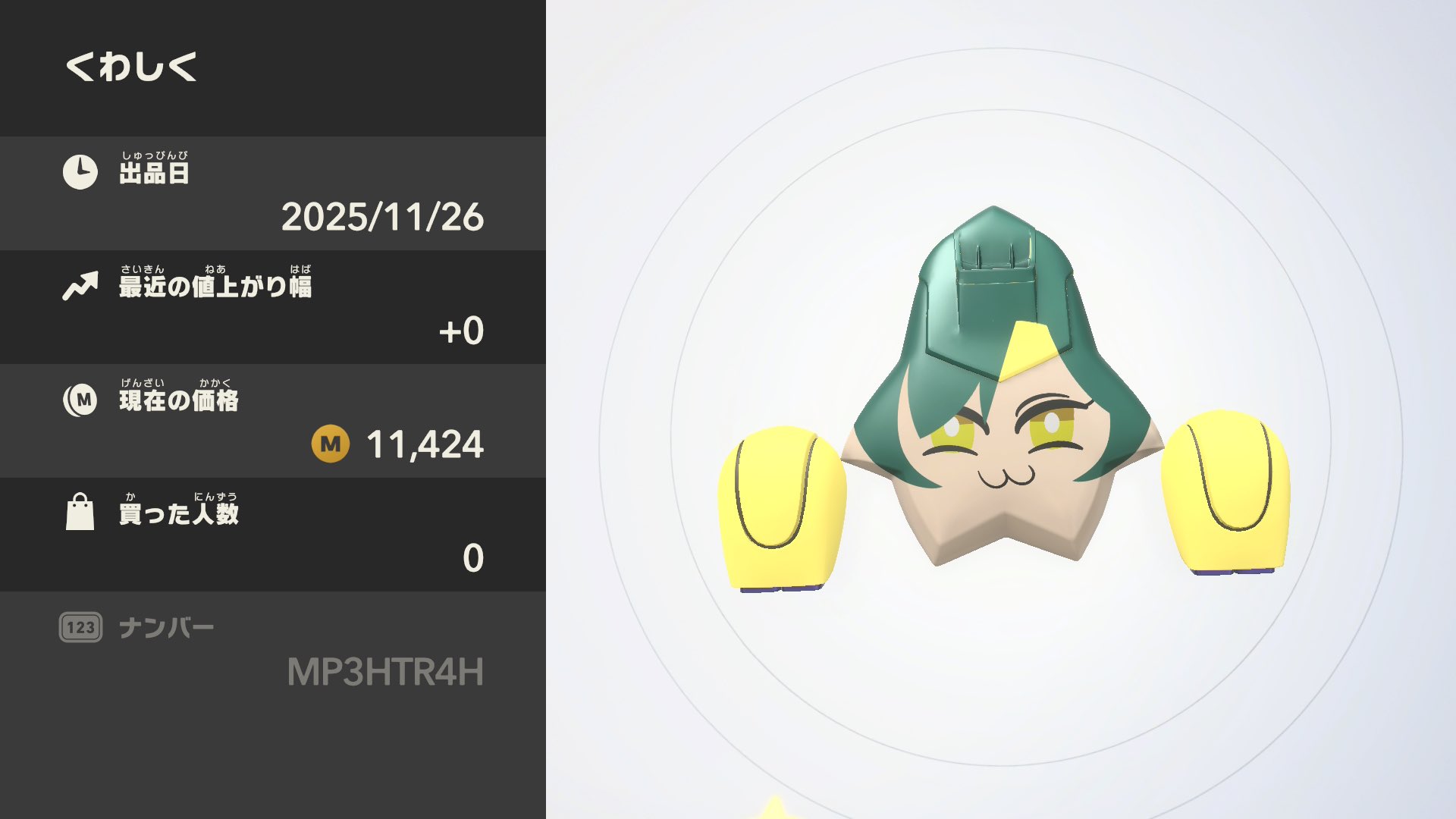The height and width of the screenshot is (819, 1456).
Task: Click the buyer count value 0
Action: [473, 558]
